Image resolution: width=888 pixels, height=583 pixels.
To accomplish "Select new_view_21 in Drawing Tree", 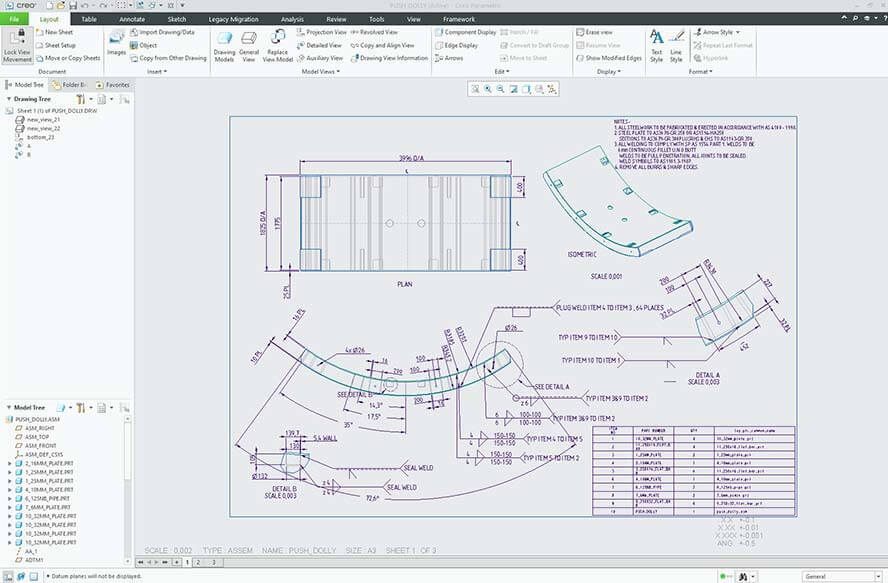I will point(43,119).
